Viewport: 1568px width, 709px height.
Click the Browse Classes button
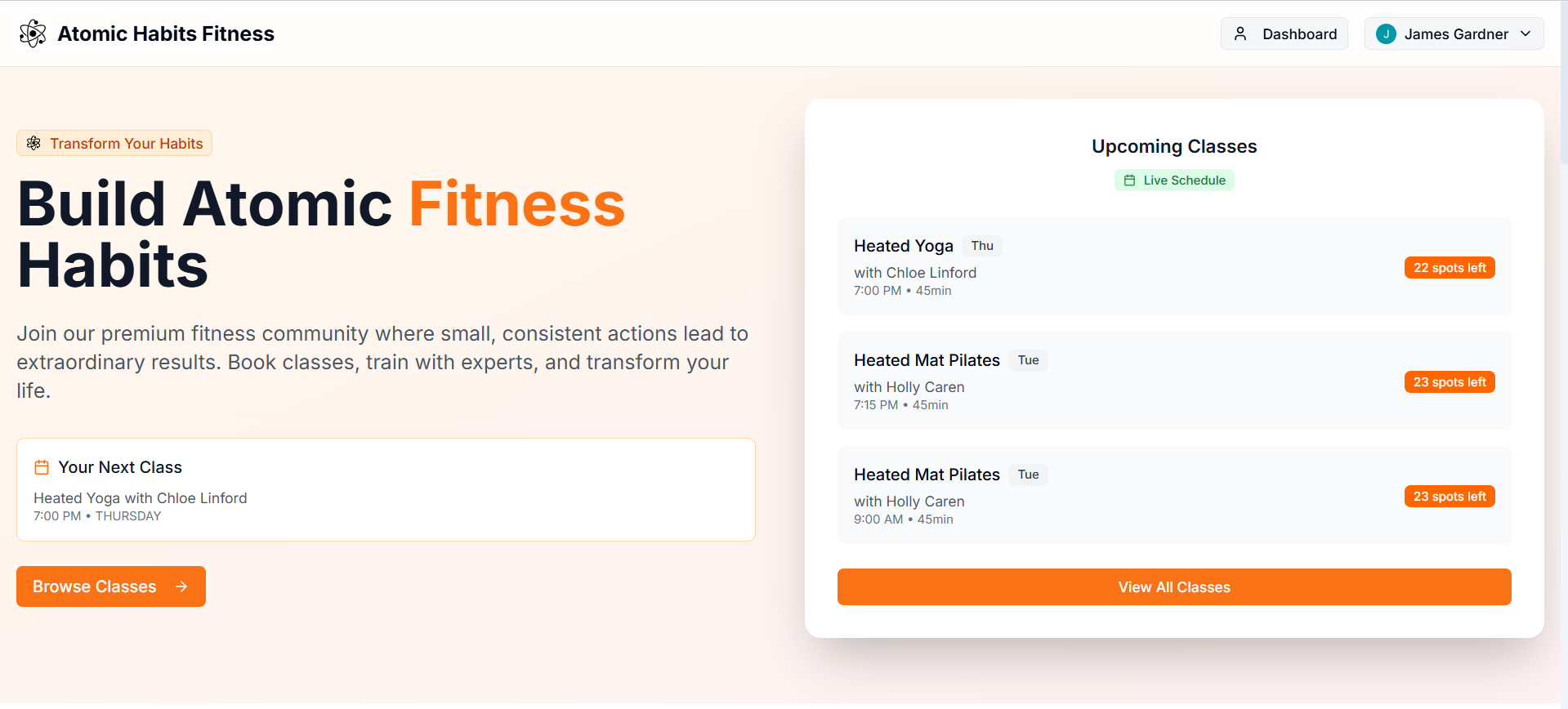click(x=110, y=586)
